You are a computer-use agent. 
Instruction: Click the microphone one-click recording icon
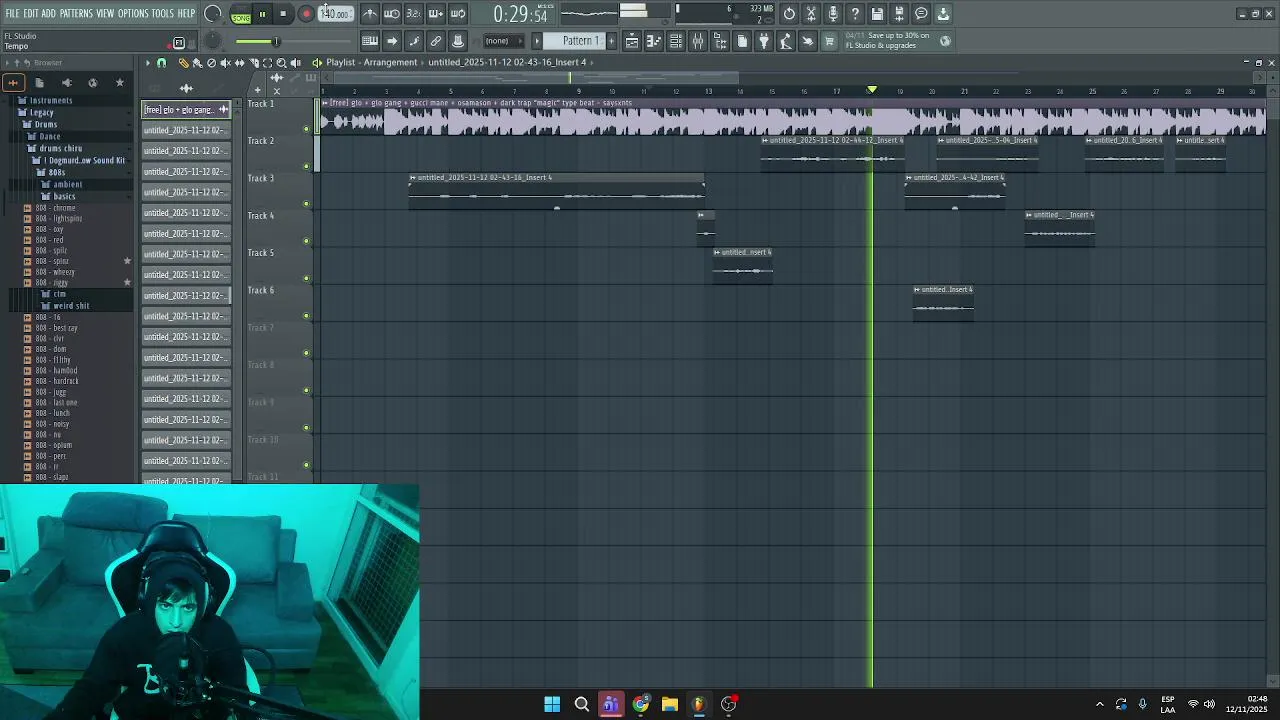coord(833,14)
